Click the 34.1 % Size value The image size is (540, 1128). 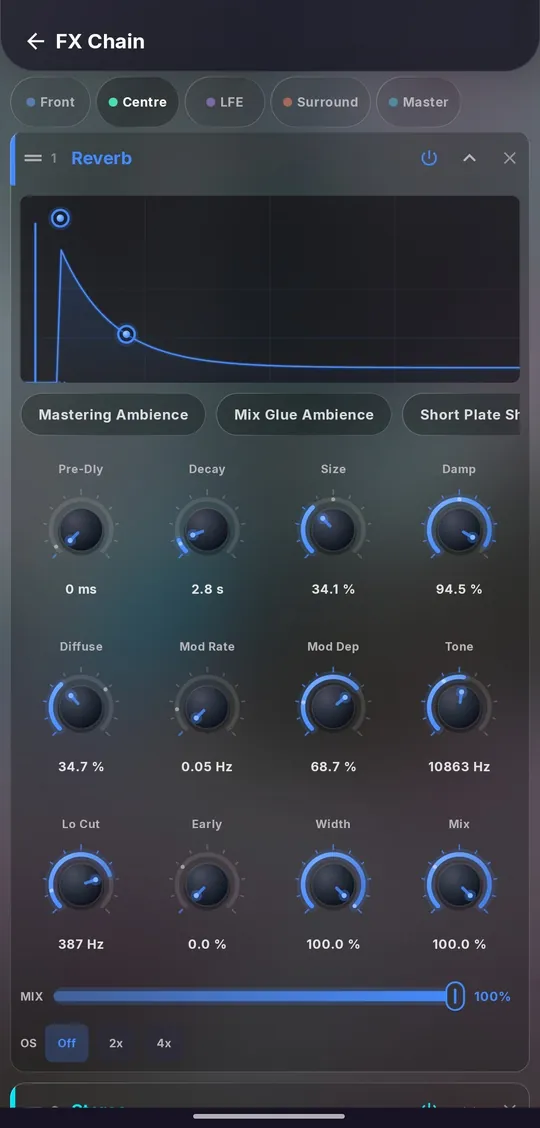333,589
